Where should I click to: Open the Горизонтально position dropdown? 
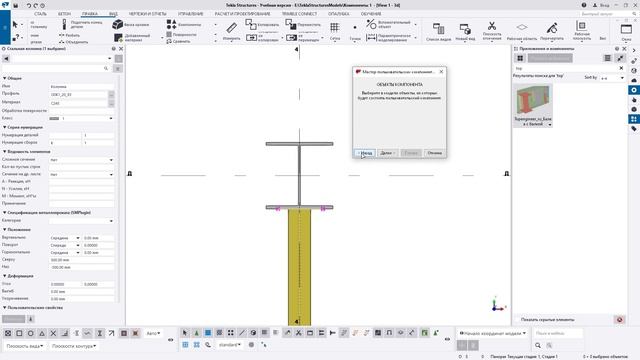click(65, 253)
